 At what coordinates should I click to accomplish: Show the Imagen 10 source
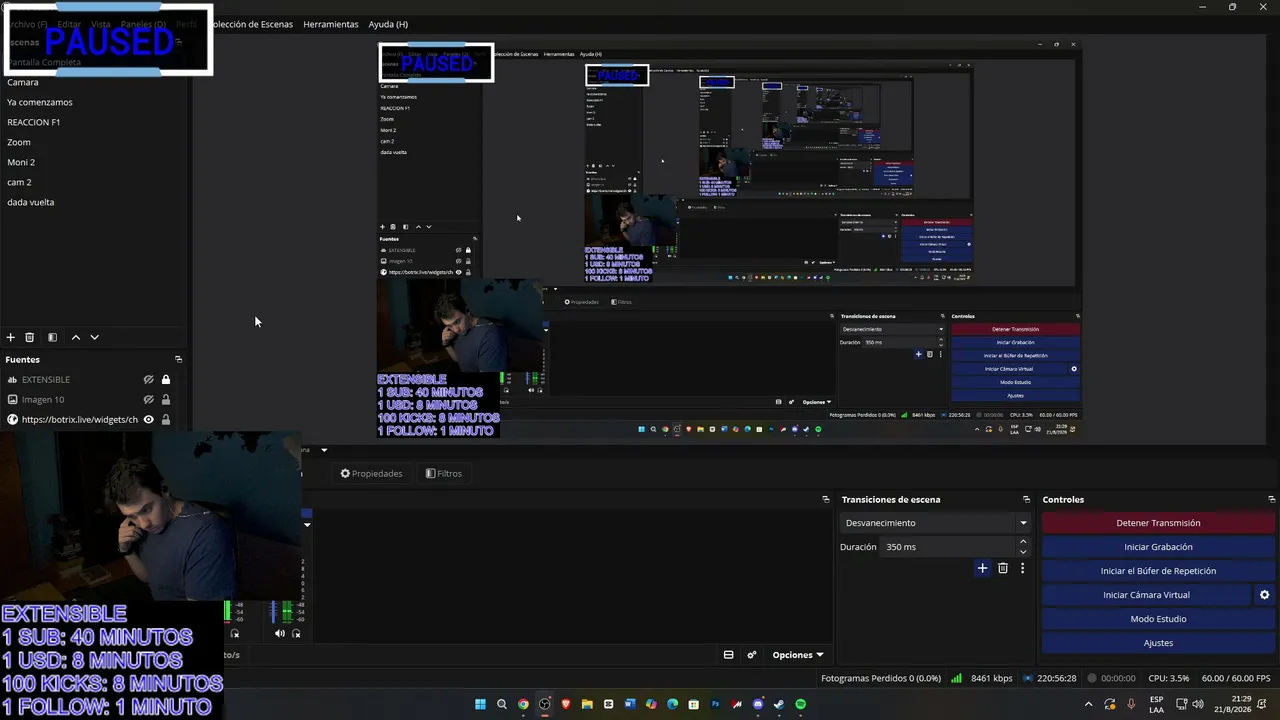148,400
